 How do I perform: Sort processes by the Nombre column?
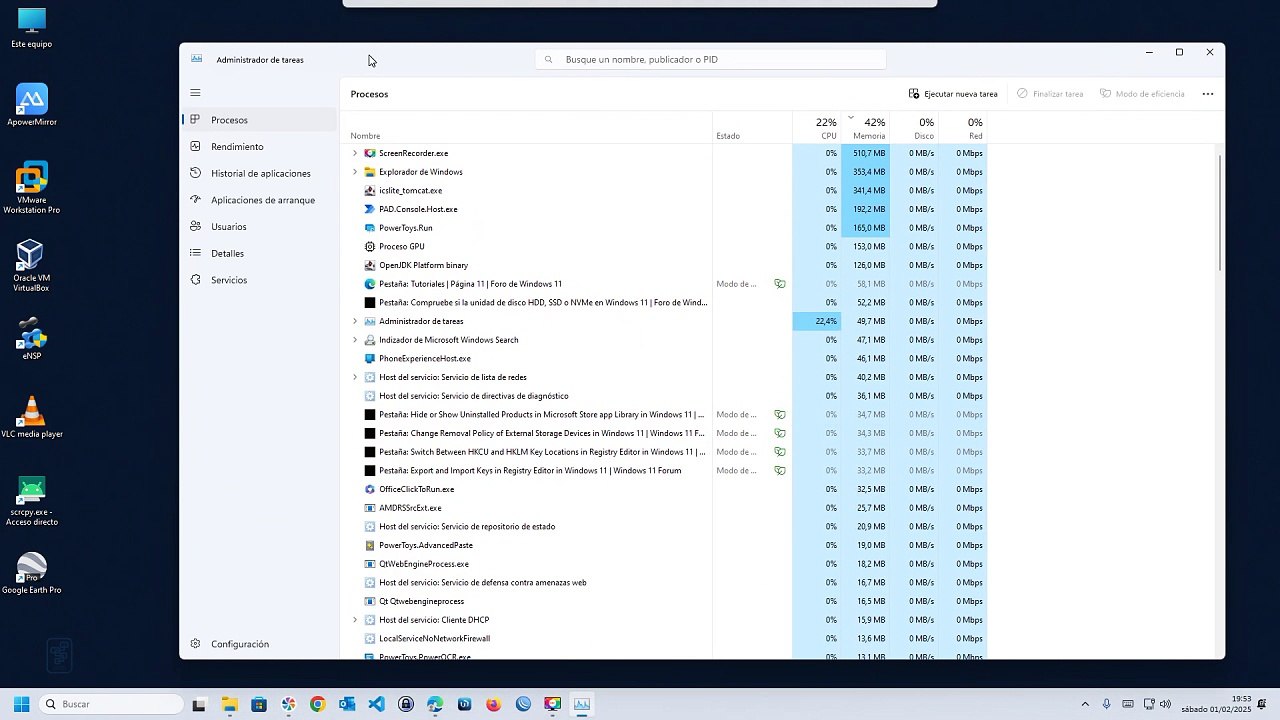tap(527, 128)
